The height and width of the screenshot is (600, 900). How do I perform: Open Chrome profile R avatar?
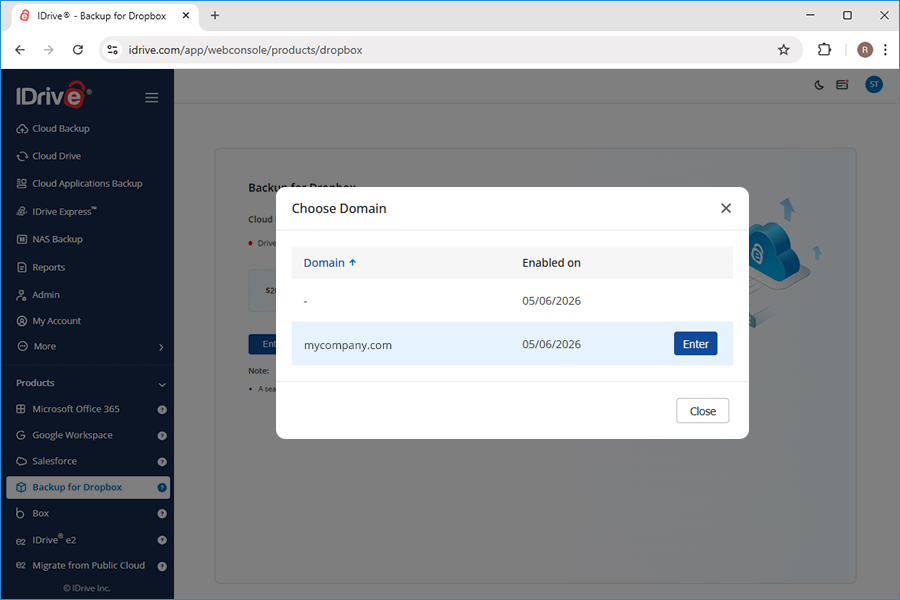click(865, 50)
